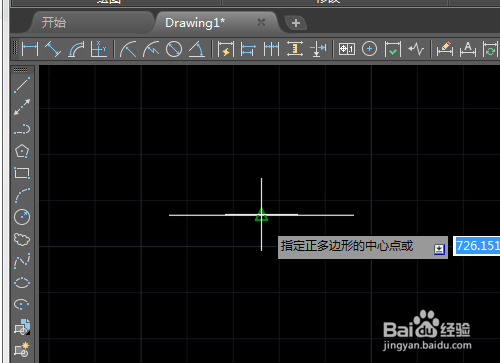500x363 pixels.
Task: Close the Drawing1* tab
Action: 261,22
